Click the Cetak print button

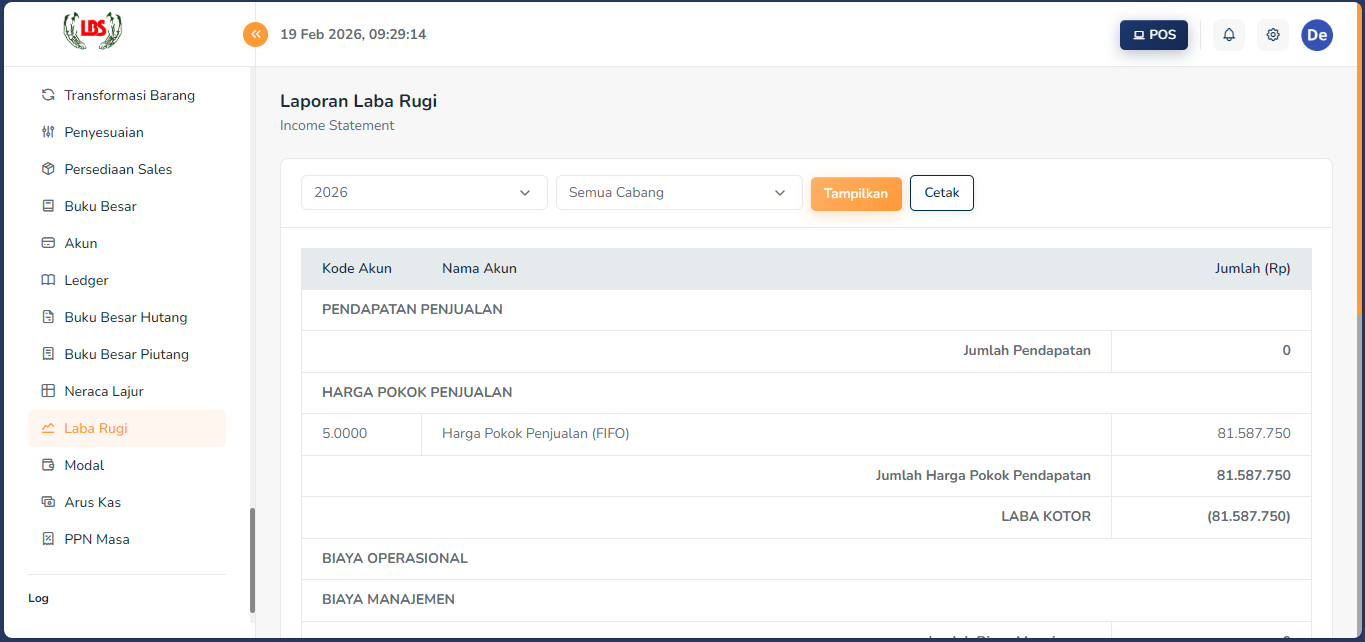coord(942,193)
